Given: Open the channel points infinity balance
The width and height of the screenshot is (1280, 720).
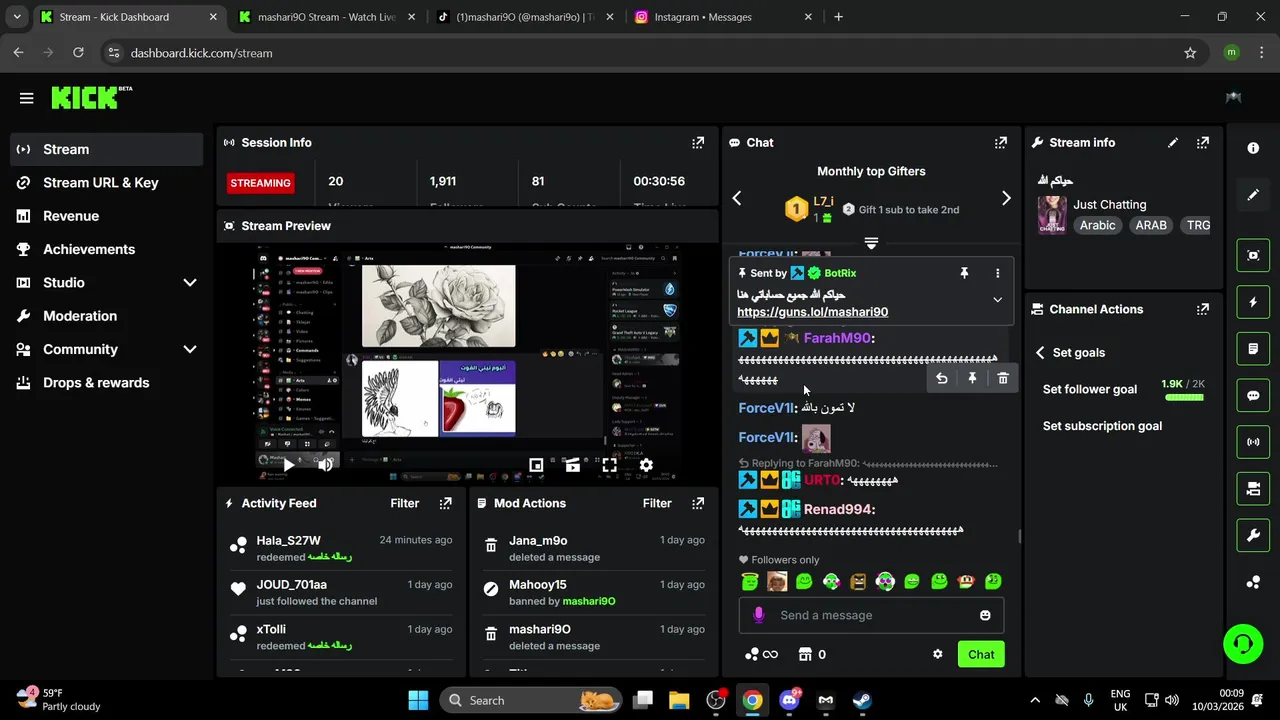Looking at the screenshot, I should click(761, 654).
